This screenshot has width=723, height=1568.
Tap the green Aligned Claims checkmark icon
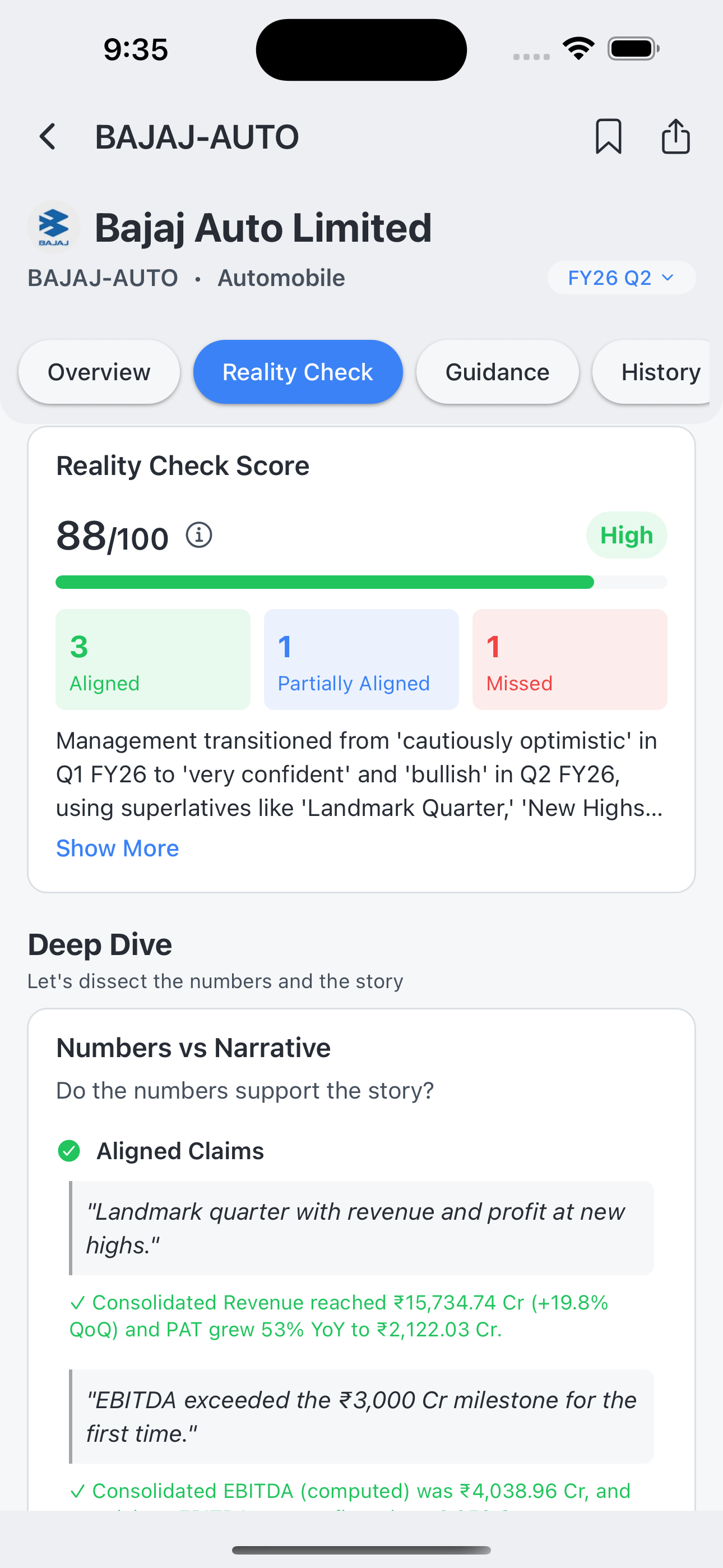(x=69, y=1150)
